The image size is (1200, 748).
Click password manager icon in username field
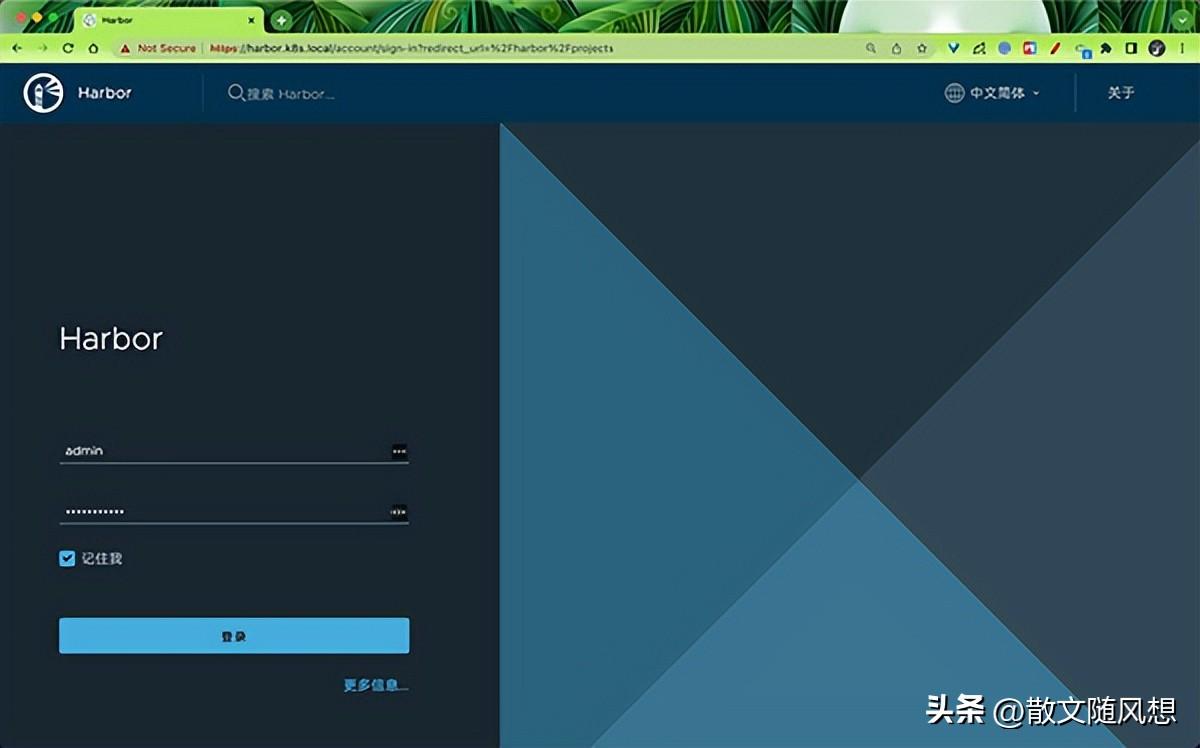(399, 452)
